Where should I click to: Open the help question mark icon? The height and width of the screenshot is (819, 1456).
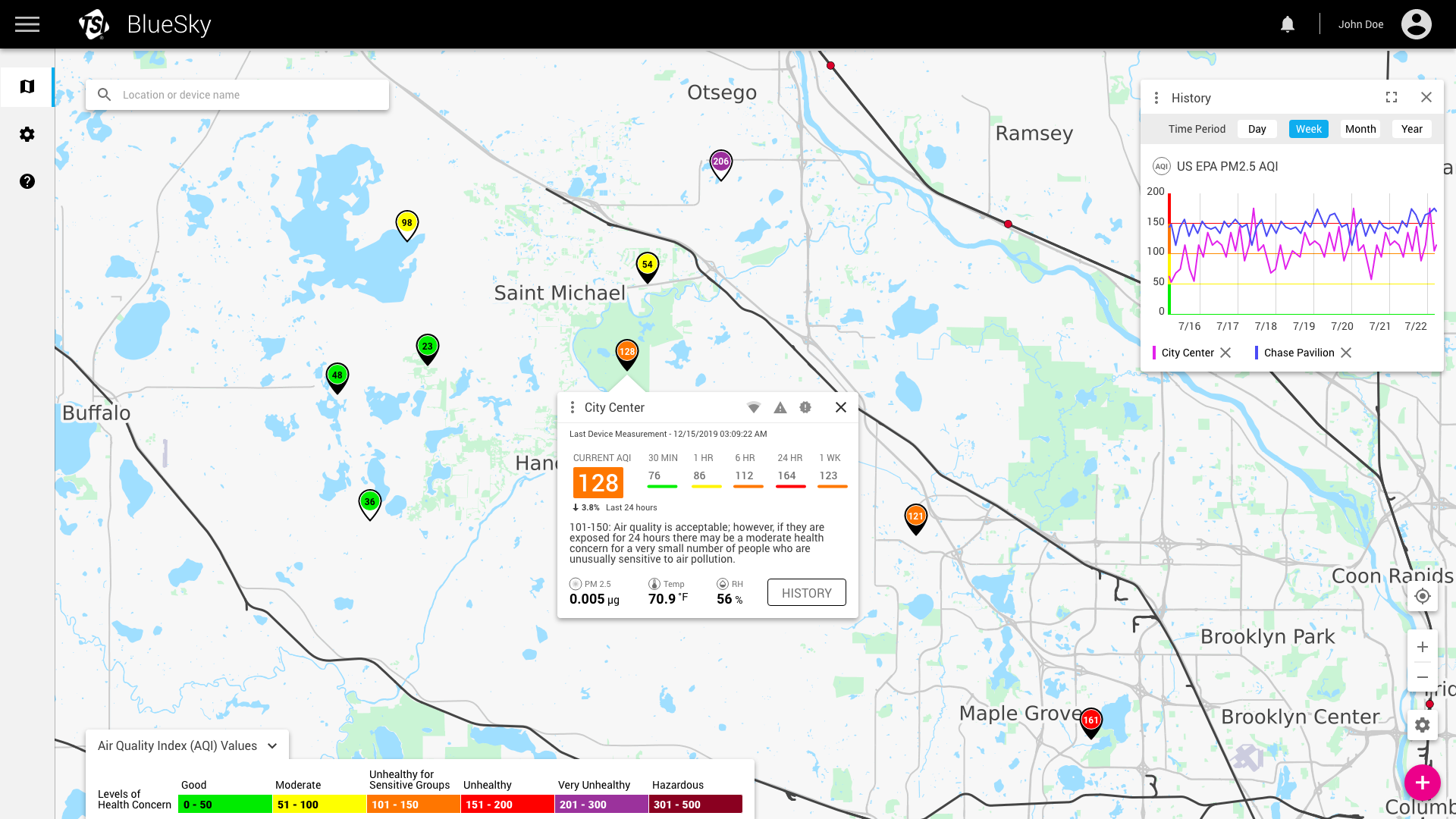pos(27,181)
